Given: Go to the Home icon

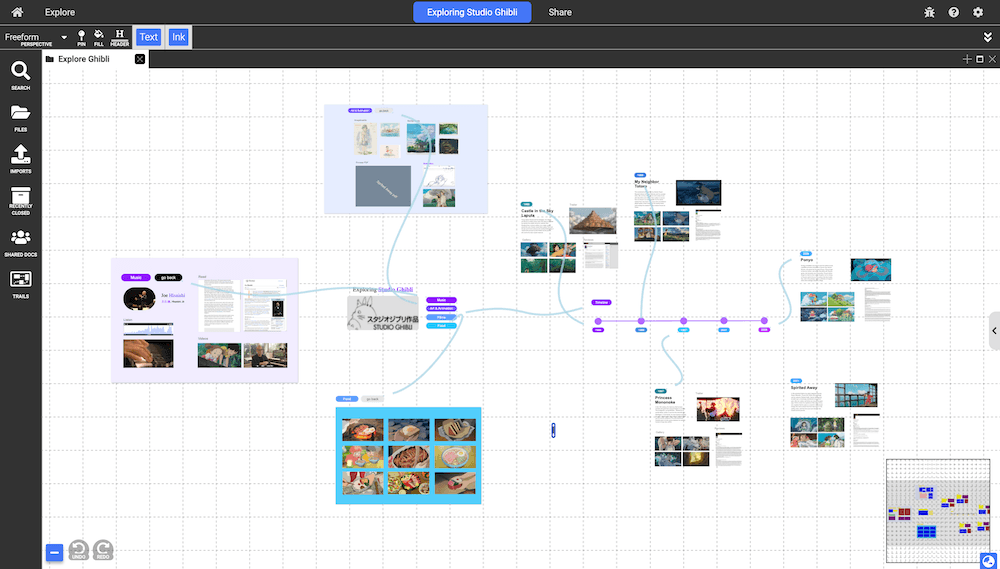Looking at the screenshot, I should point(17,12).
